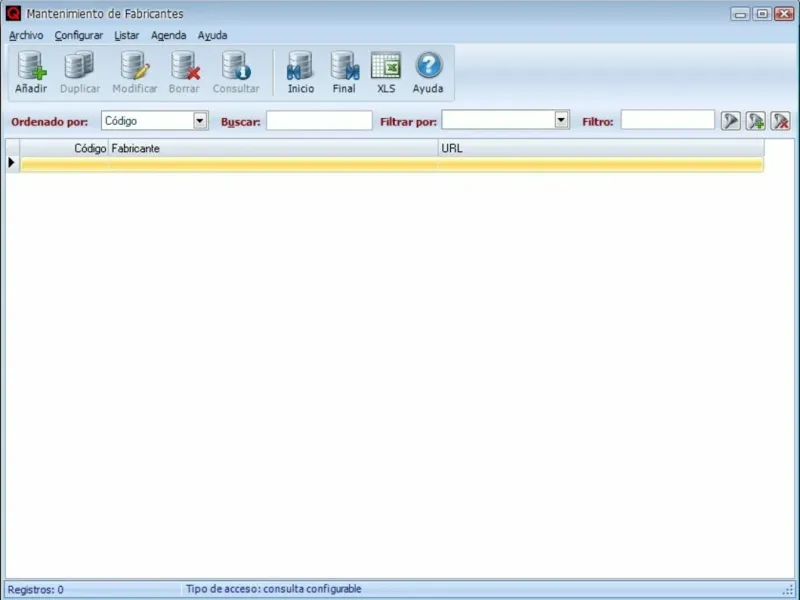Click the window resize grip corner
The width and height of the screenshot is (800, 600).
(x=789, y=590)
